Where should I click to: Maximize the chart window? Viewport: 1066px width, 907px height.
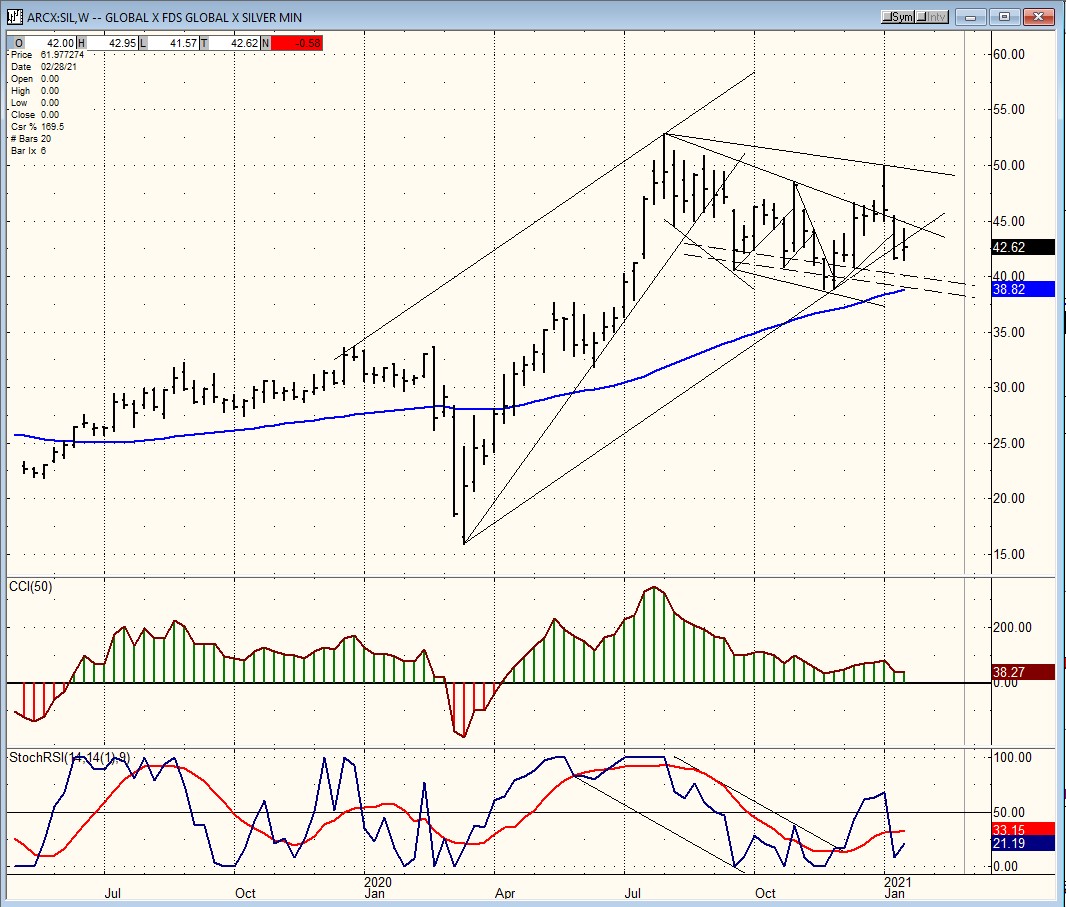(1005, 16)
